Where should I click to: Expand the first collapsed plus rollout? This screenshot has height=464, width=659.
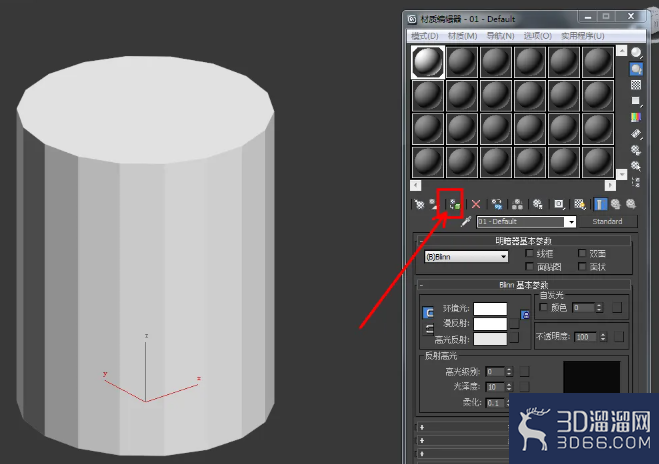point(422,427)
